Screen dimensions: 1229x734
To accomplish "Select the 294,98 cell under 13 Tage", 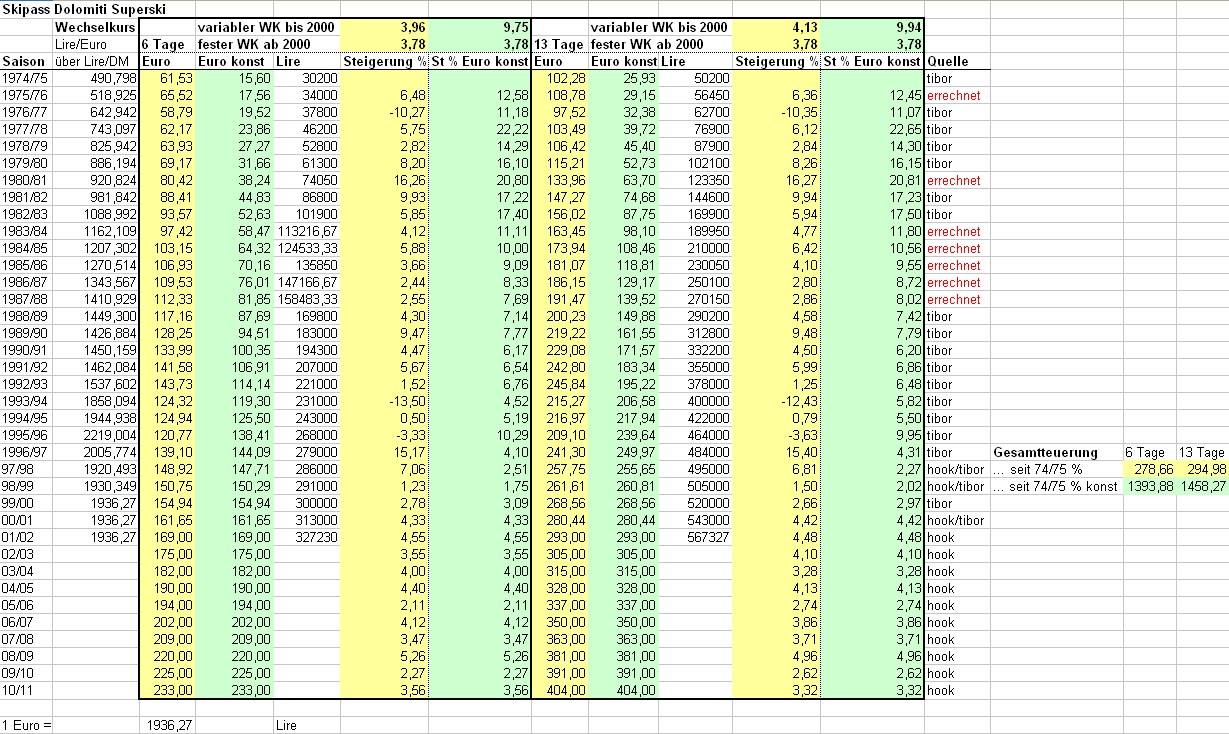I will [1201, 469].
